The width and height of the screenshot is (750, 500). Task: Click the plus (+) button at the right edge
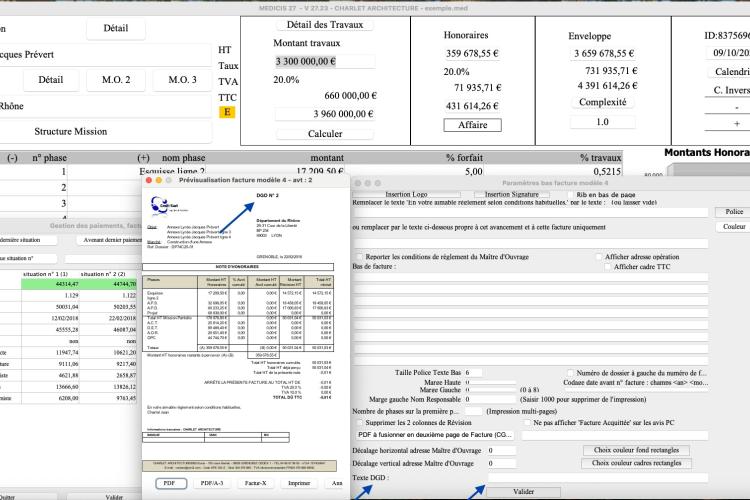[x=729, y=124]
